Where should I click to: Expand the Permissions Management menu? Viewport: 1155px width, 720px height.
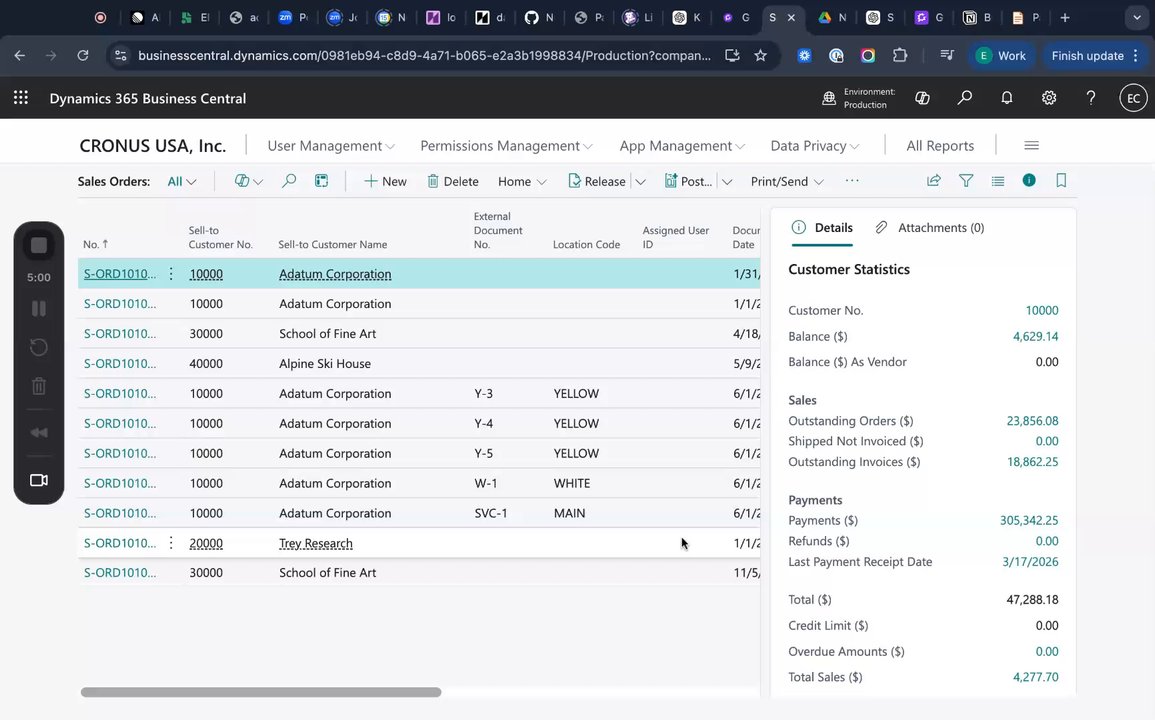coord(506,146)
